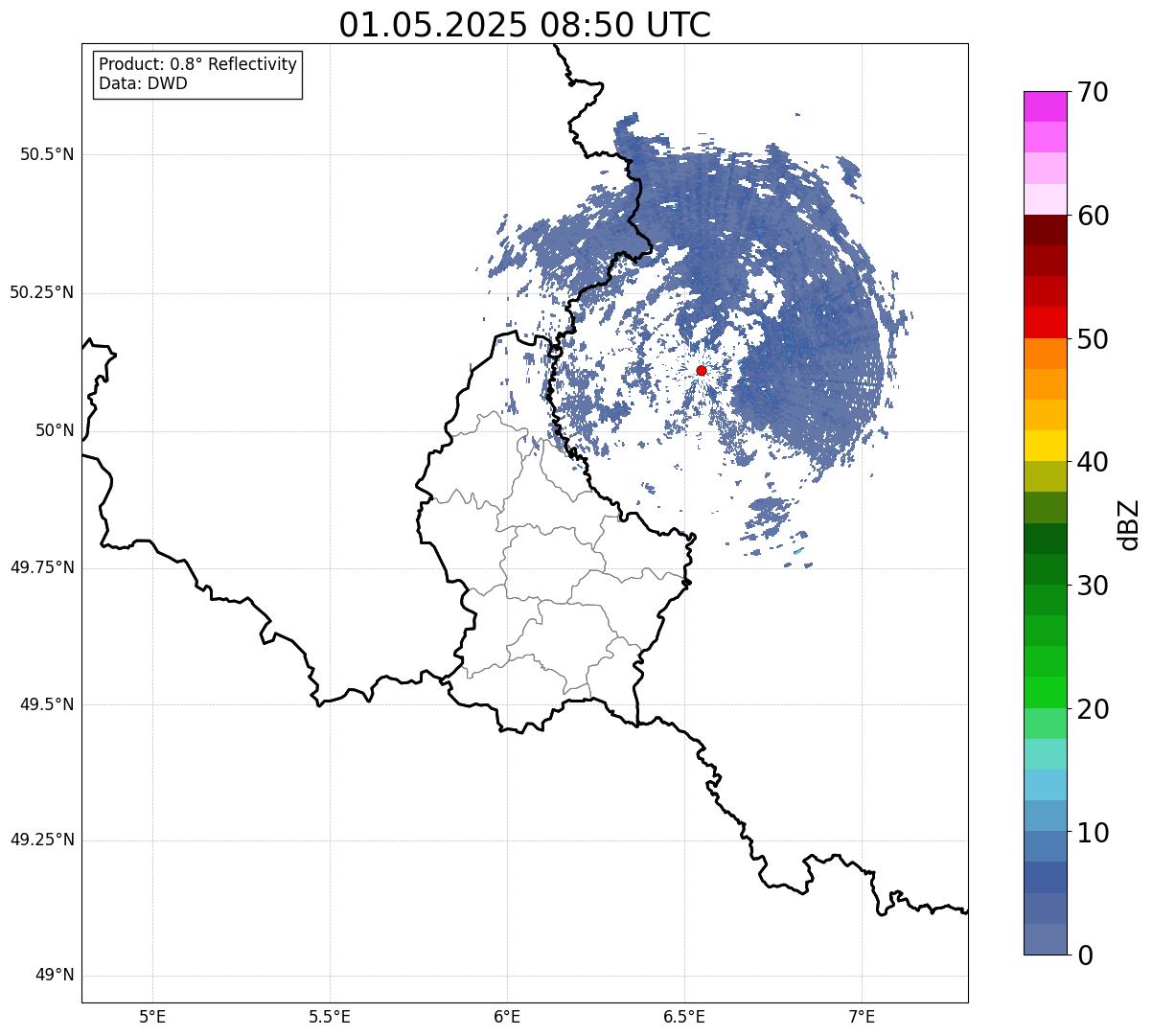1152x1036 pixels.
Task: Click the red radar site marker
Action: point(701,370)
